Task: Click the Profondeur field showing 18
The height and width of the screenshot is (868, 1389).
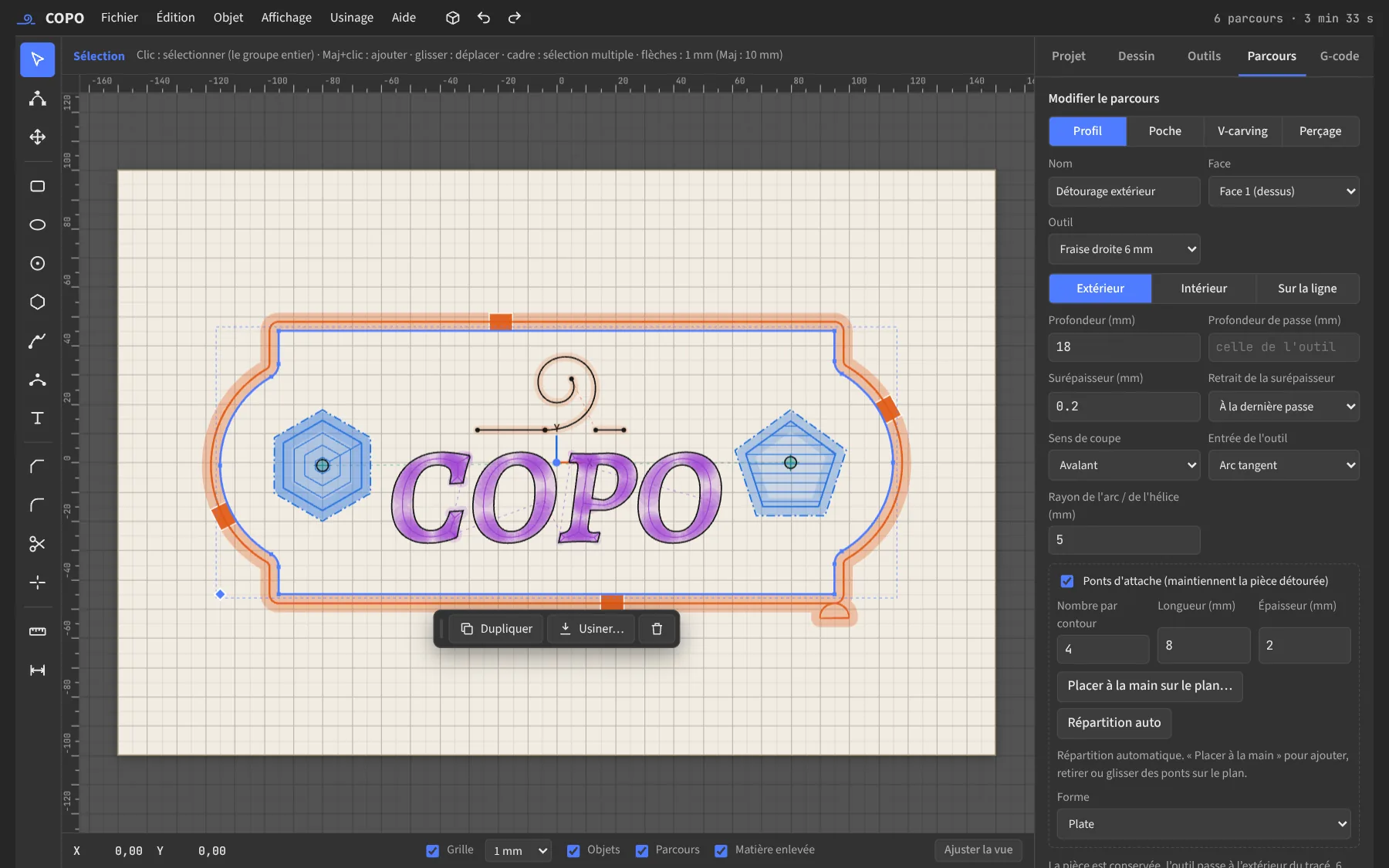Action: (1124, 347)
